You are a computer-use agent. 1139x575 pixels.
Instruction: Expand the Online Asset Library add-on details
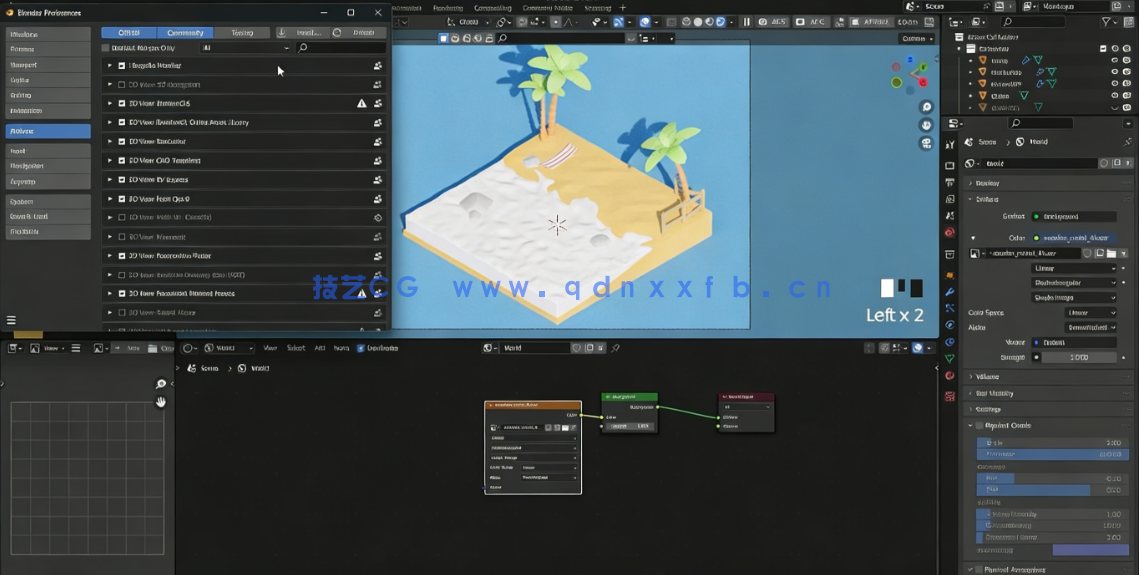pyautogui.click(x=110, y=122)
